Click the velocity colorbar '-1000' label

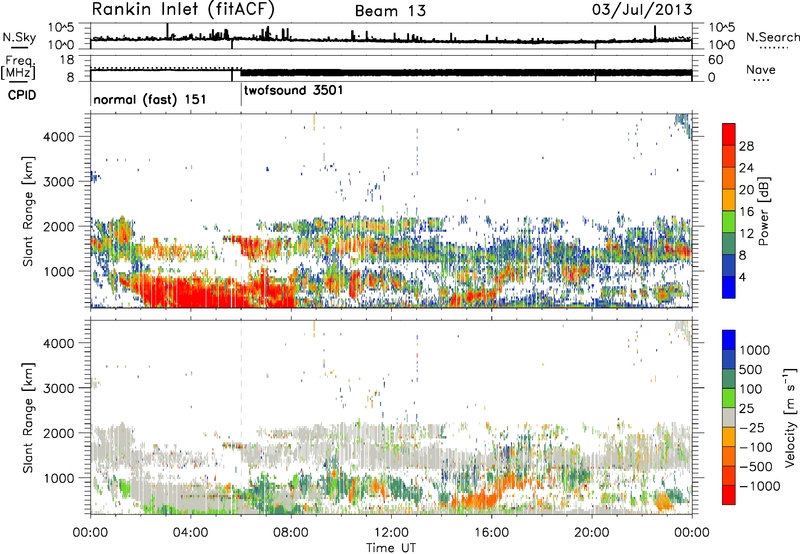click(x=759, y=486)
